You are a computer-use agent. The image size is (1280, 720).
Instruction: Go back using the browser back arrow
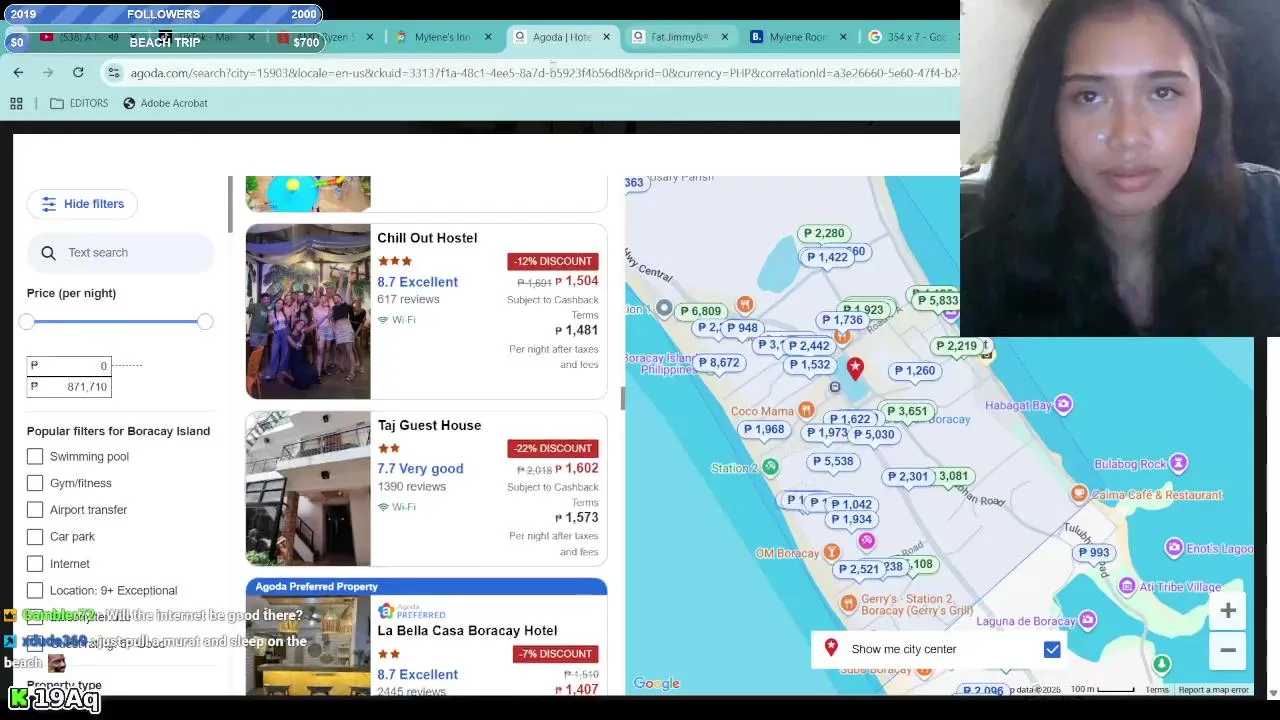pos(18,72)
